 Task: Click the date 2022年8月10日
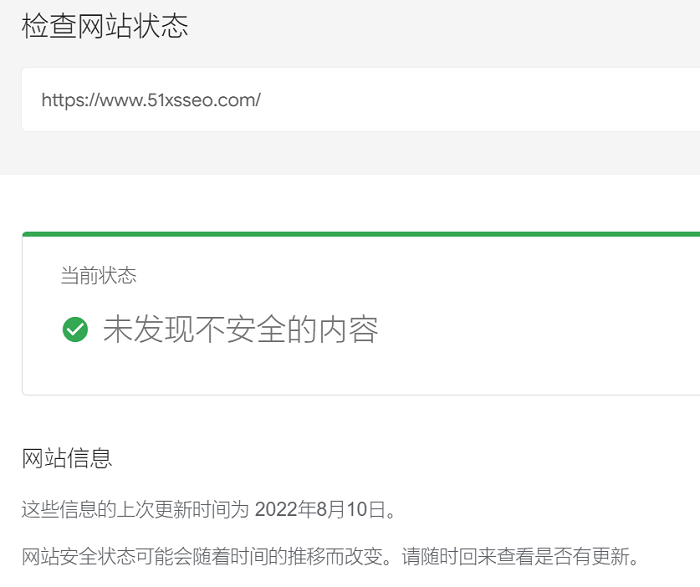point(320,509)
